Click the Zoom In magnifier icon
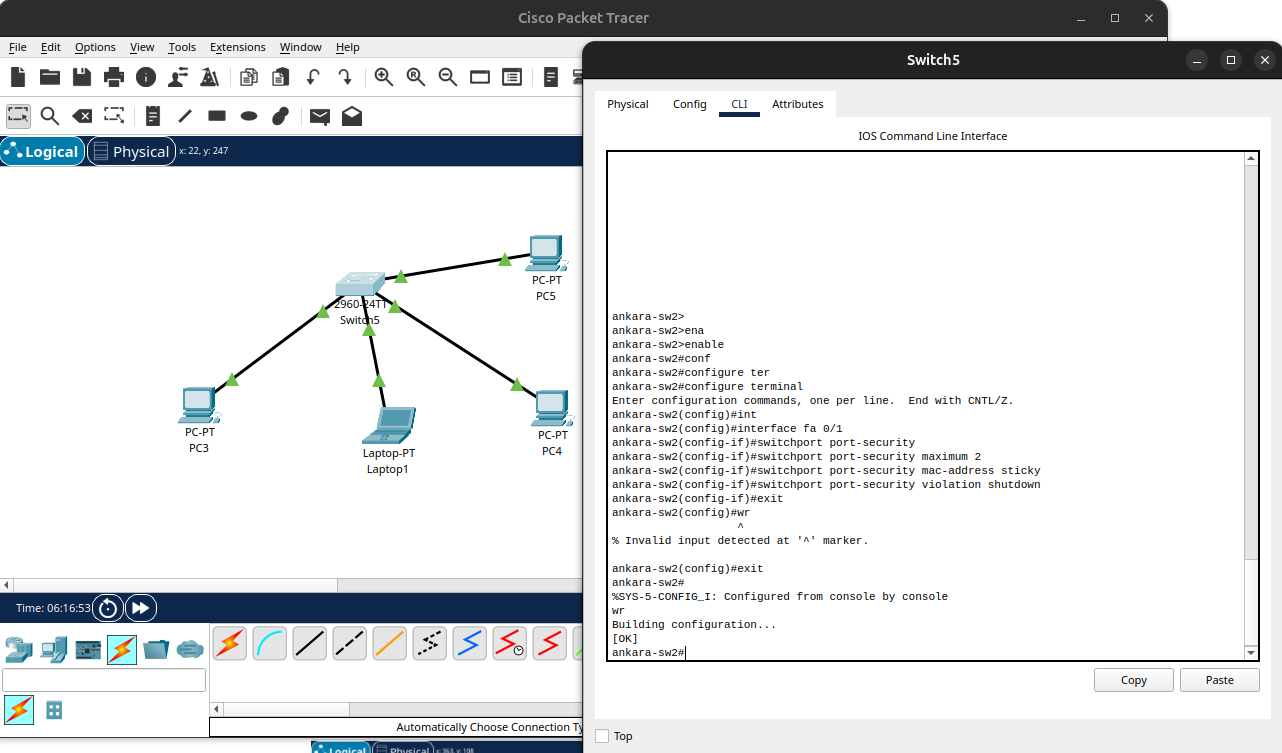1282x753 pixels. (383, 77)
